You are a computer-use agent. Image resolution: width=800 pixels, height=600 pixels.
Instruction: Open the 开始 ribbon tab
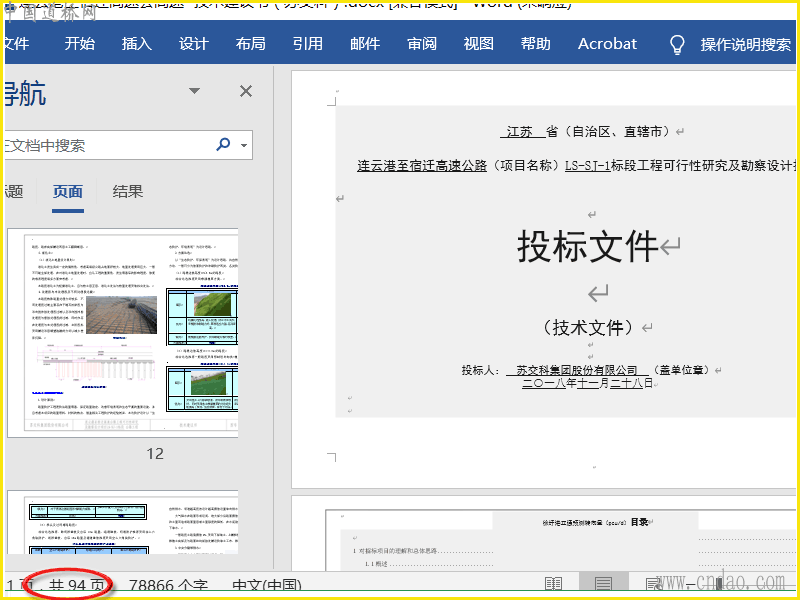(80, 43)
